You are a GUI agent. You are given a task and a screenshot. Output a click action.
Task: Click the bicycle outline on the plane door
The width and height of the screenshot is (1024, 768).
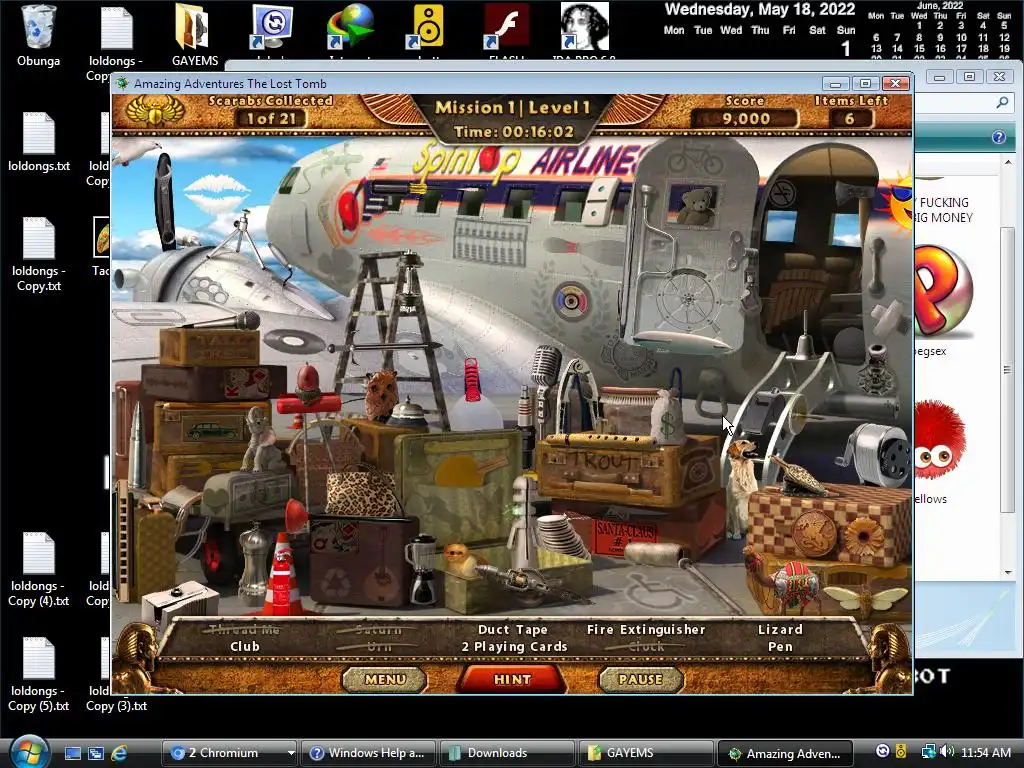click(694, 157)
